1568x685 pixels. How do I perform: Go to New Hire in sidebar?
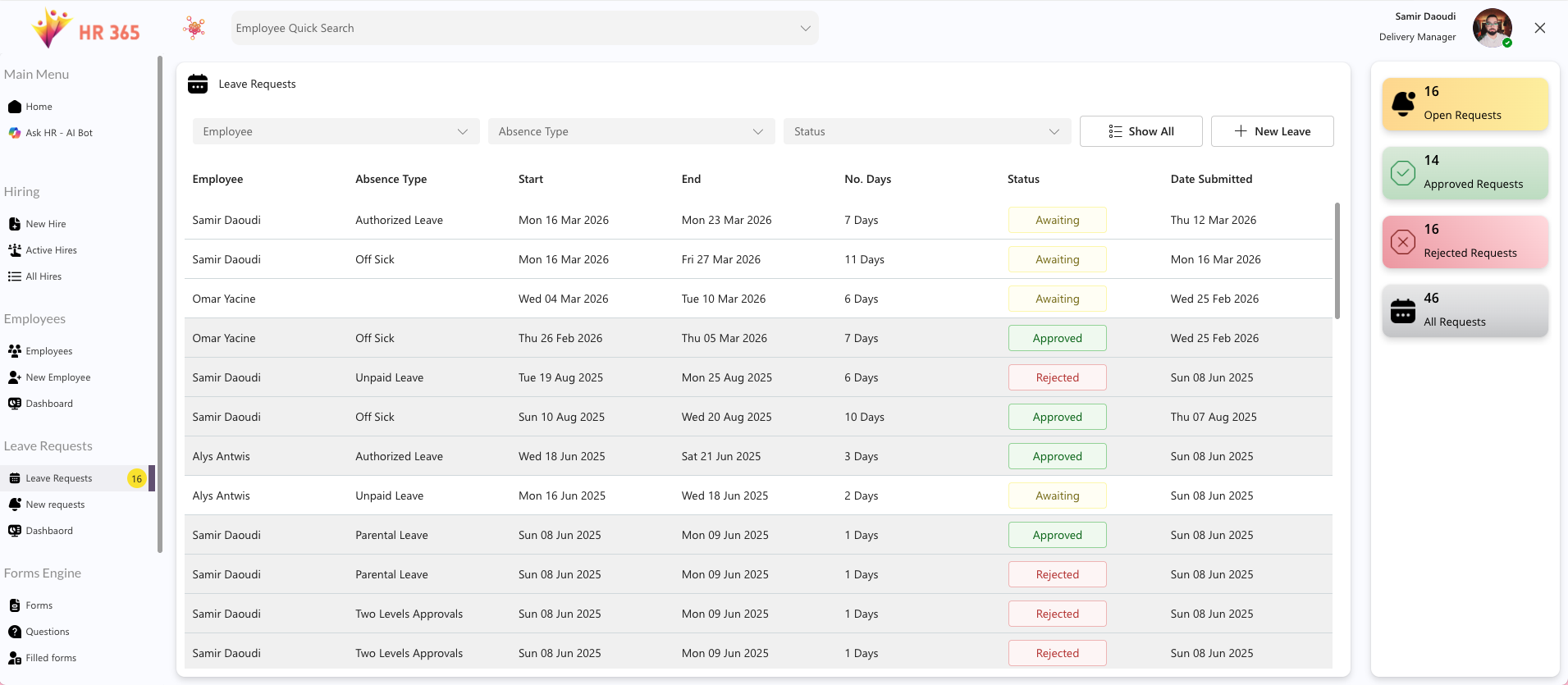(45, 224)
